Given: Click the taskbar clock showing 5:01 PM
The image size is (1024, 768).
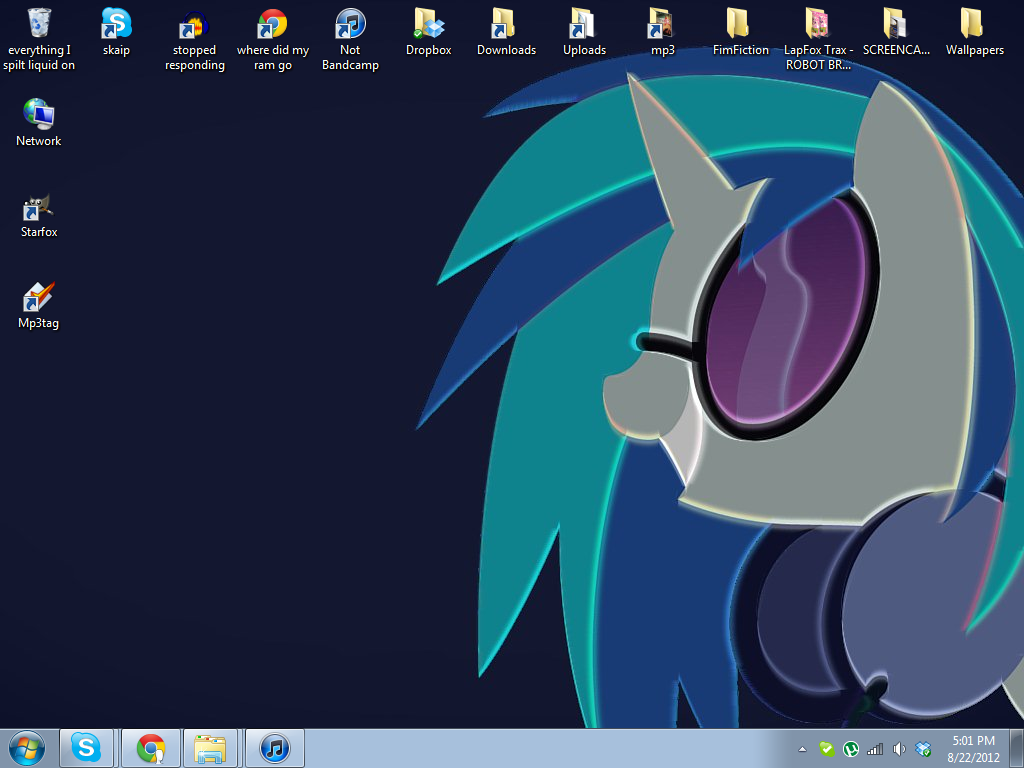Looking at the screenshot, I should 974,748.
